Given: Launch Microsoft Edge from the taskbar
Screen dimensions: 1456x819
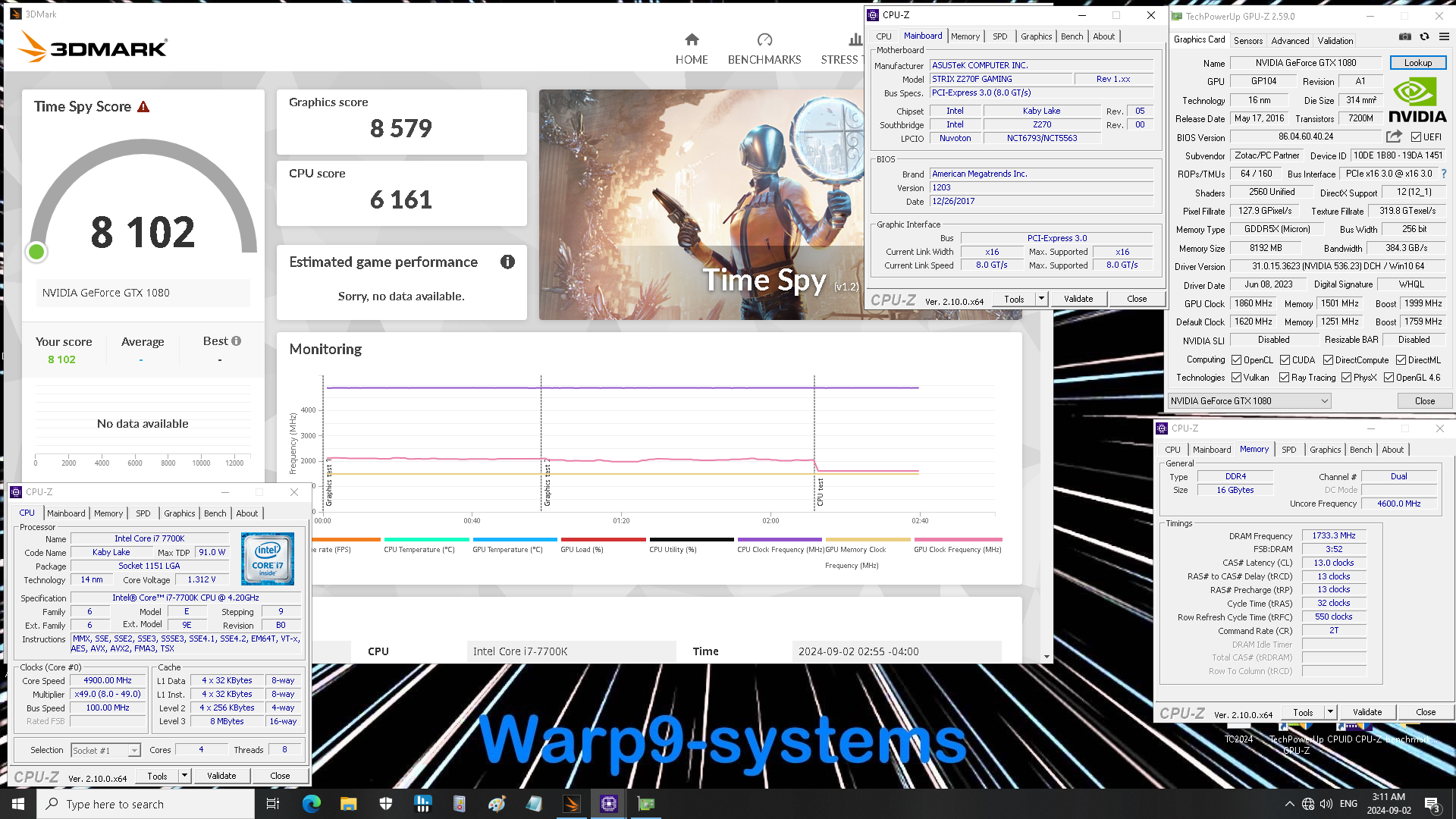Looking at the screenshot, I should tap(311, 804).
